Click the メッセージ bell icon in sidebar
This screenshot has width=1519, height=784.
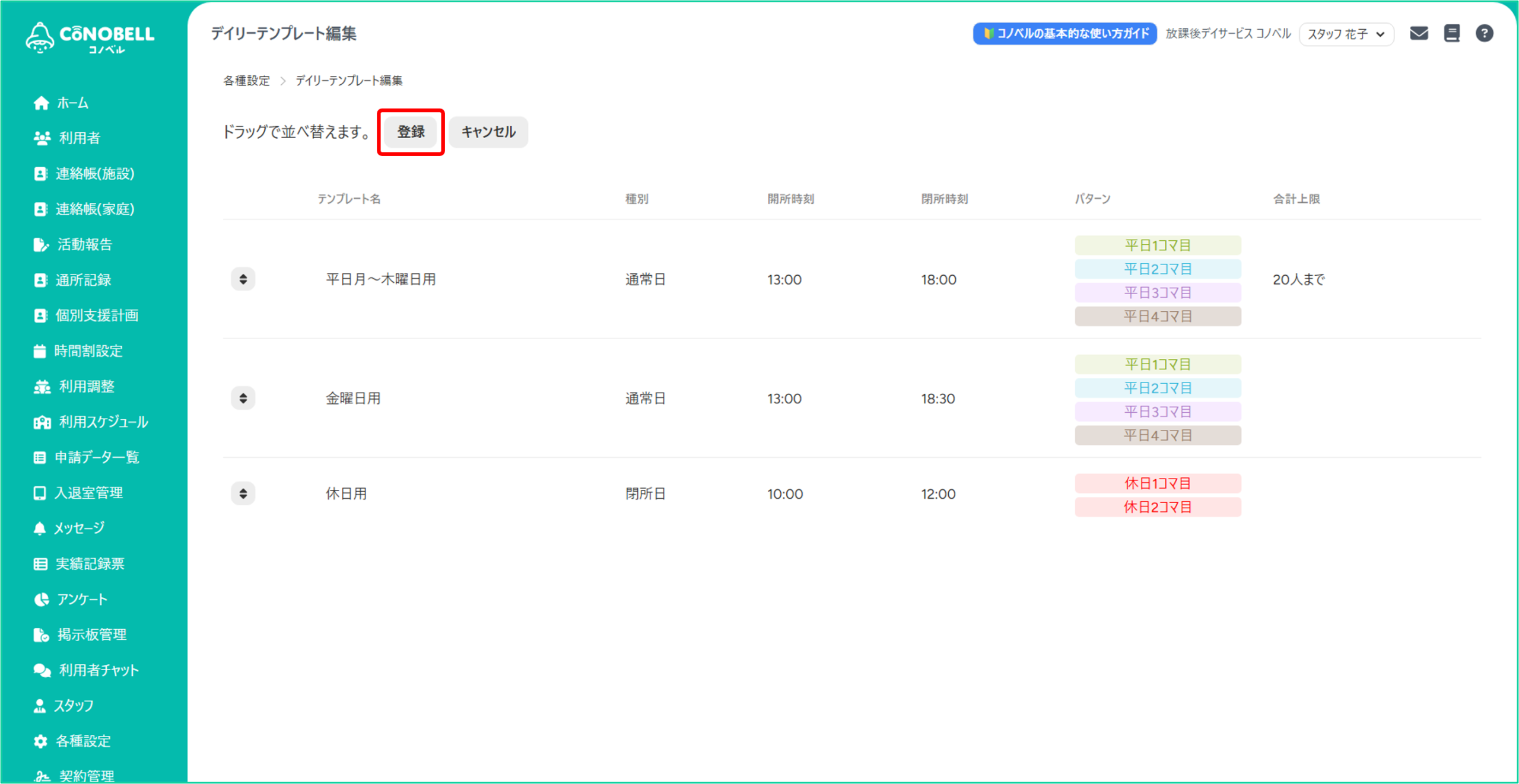tap(40, 528)
